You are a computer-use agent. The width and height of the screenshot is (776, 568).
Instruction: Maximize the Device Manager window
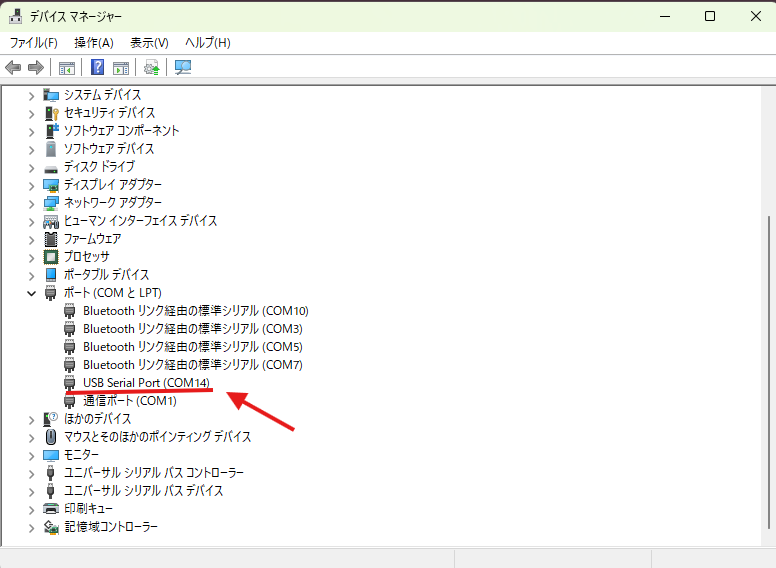tap(710, 16)
